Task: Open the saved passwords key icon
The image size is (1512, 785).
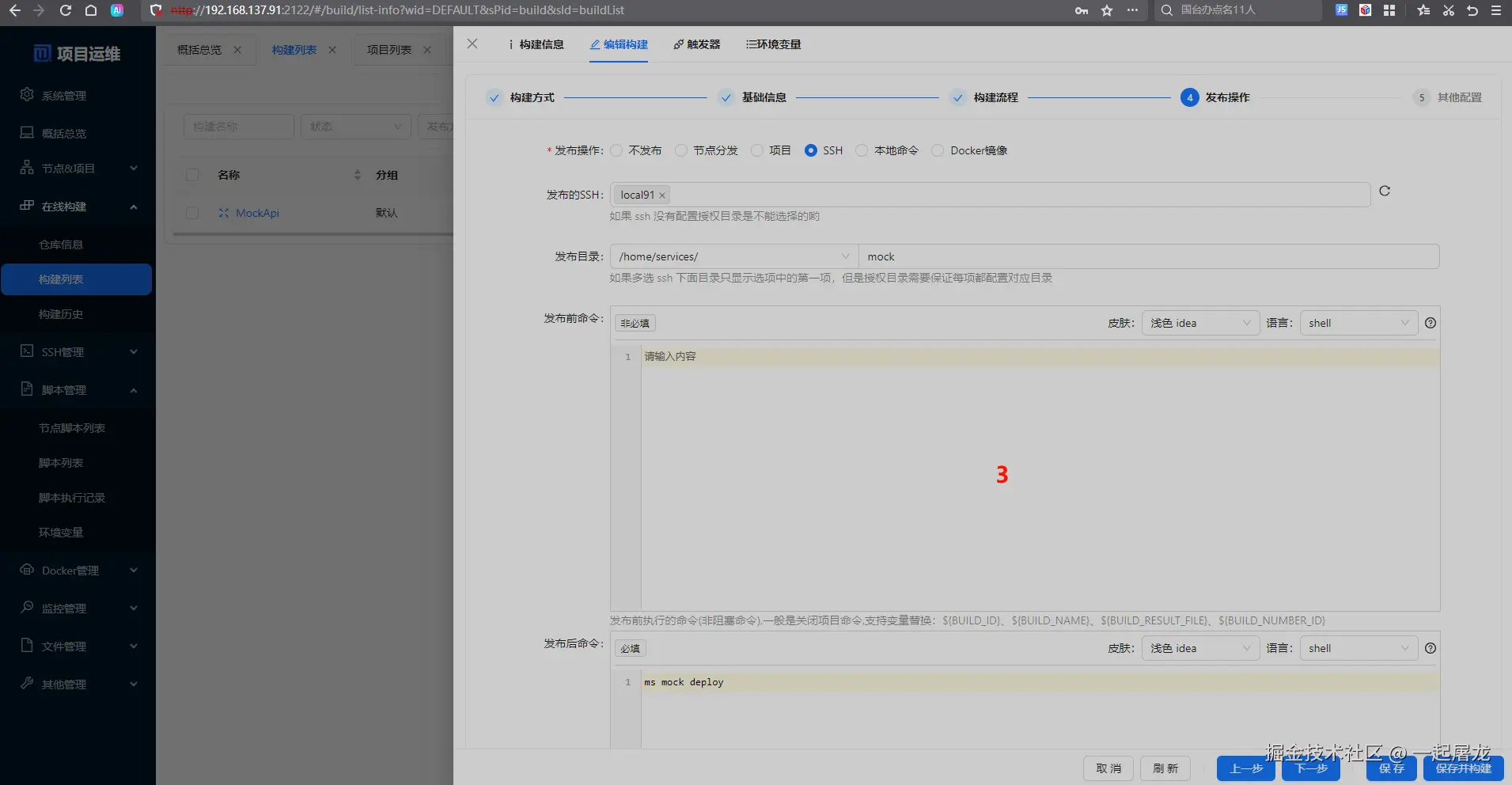Action: pos(1082,10)
